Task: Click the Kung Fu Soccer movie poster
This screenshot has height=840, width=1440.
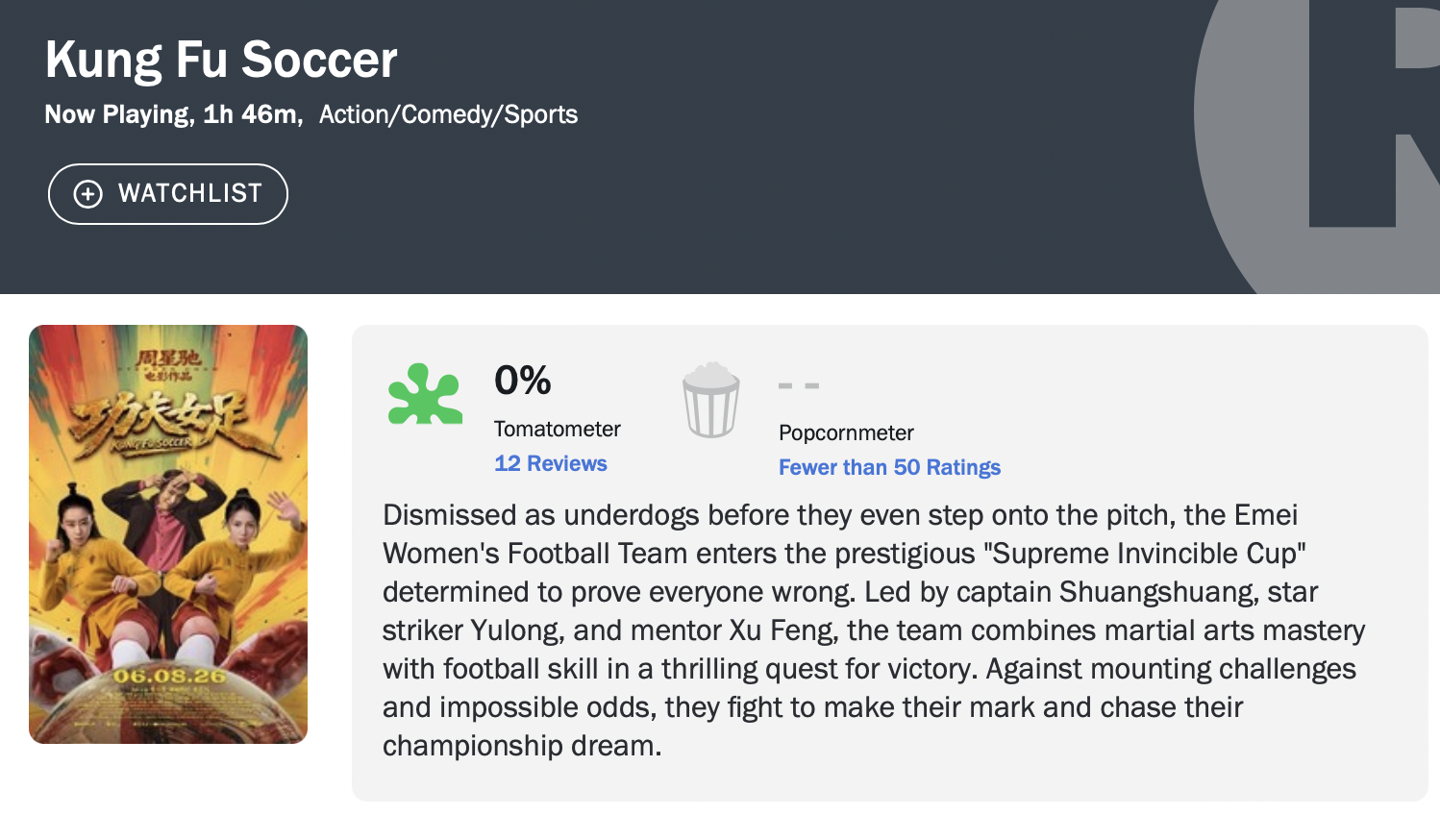Action: coord(168,534)
